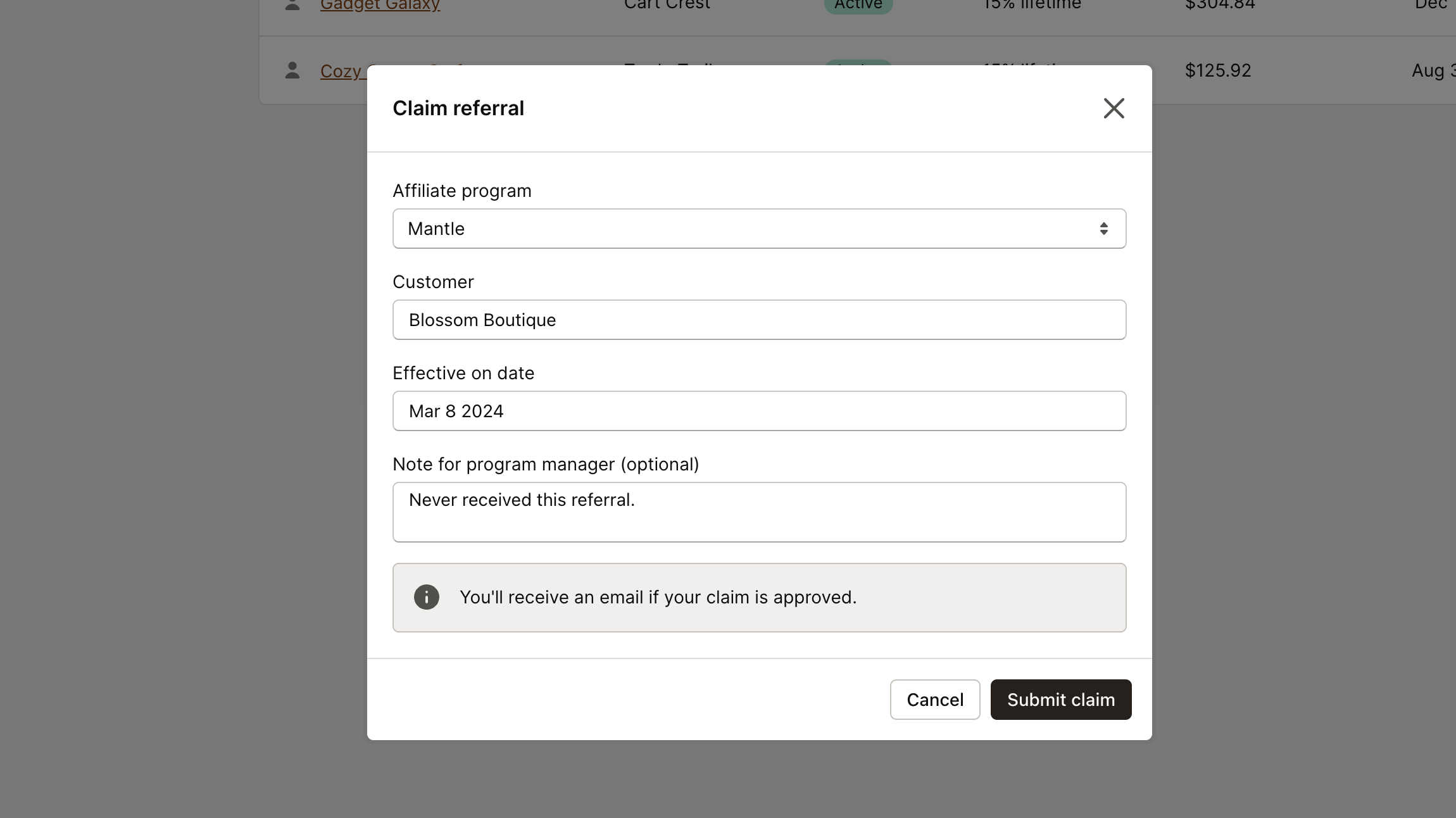
Task: Open the Gadget Galaxy customer link
Action: tap(380, 5)
